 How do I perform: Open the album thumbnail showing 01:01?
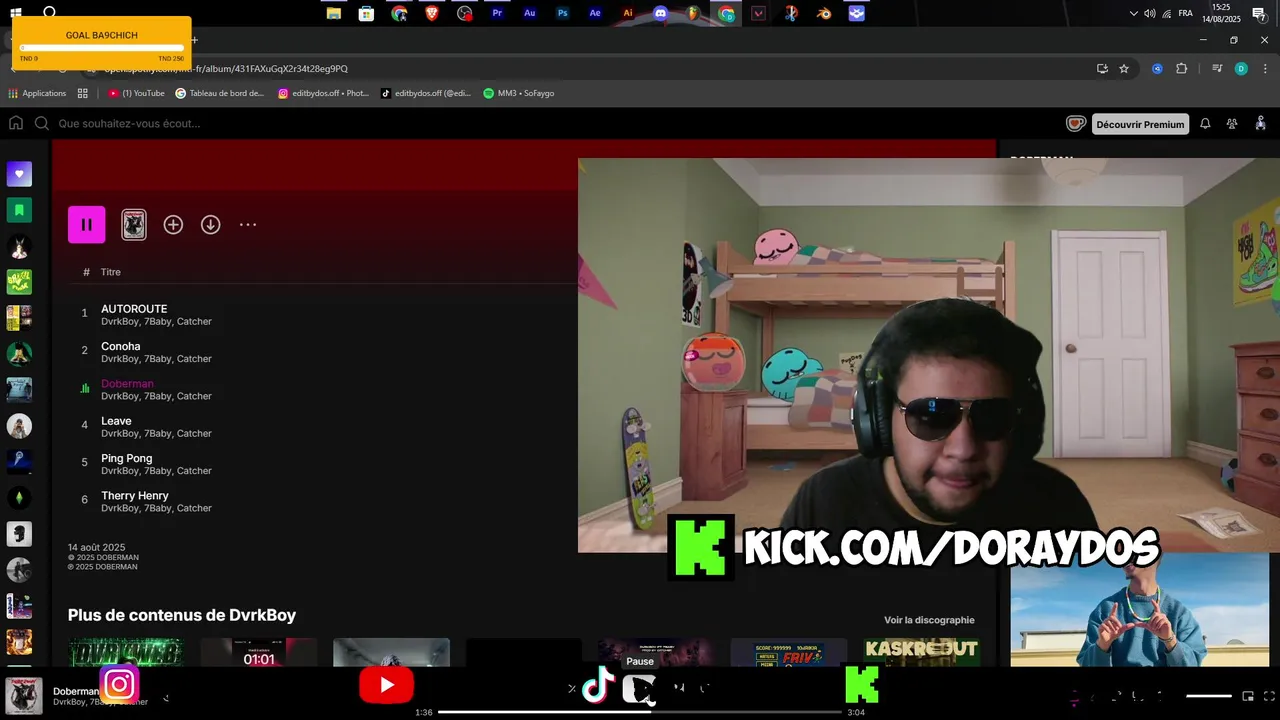(x=259, y=652)
